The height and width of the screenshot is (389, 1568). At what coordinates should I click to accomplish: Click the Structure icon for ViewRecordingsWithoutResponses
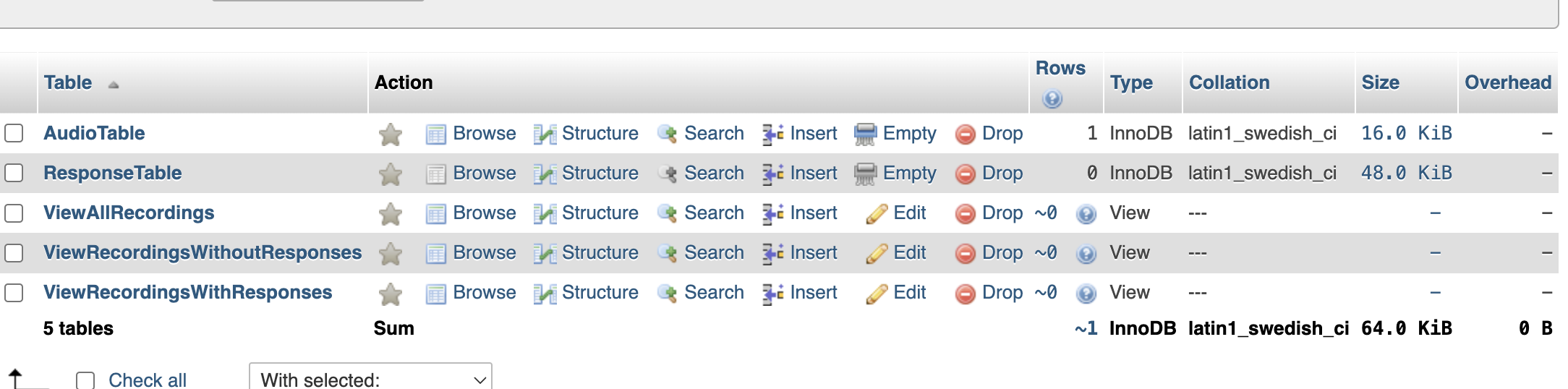point(545,254)
